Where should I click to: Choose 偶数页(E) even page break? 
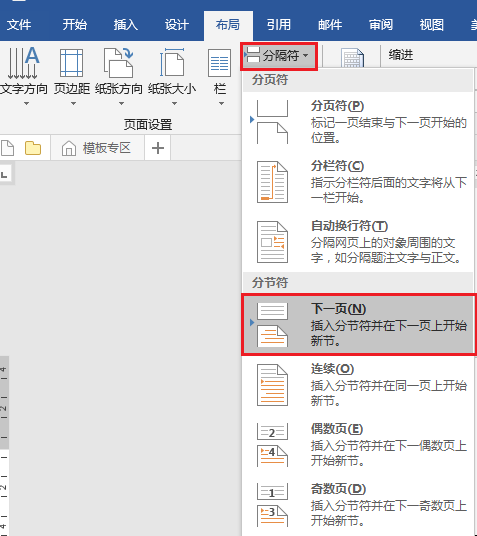[x=358, y=445]
